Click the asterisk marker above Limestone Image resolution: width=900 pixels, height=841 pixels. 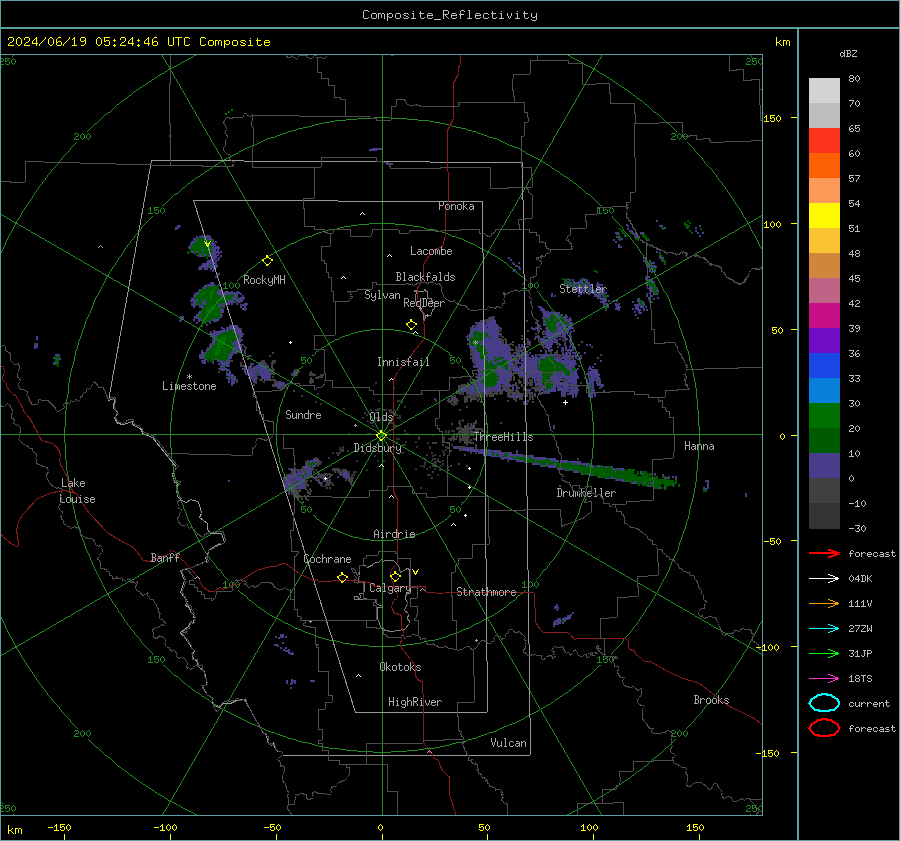click(189, 377)
